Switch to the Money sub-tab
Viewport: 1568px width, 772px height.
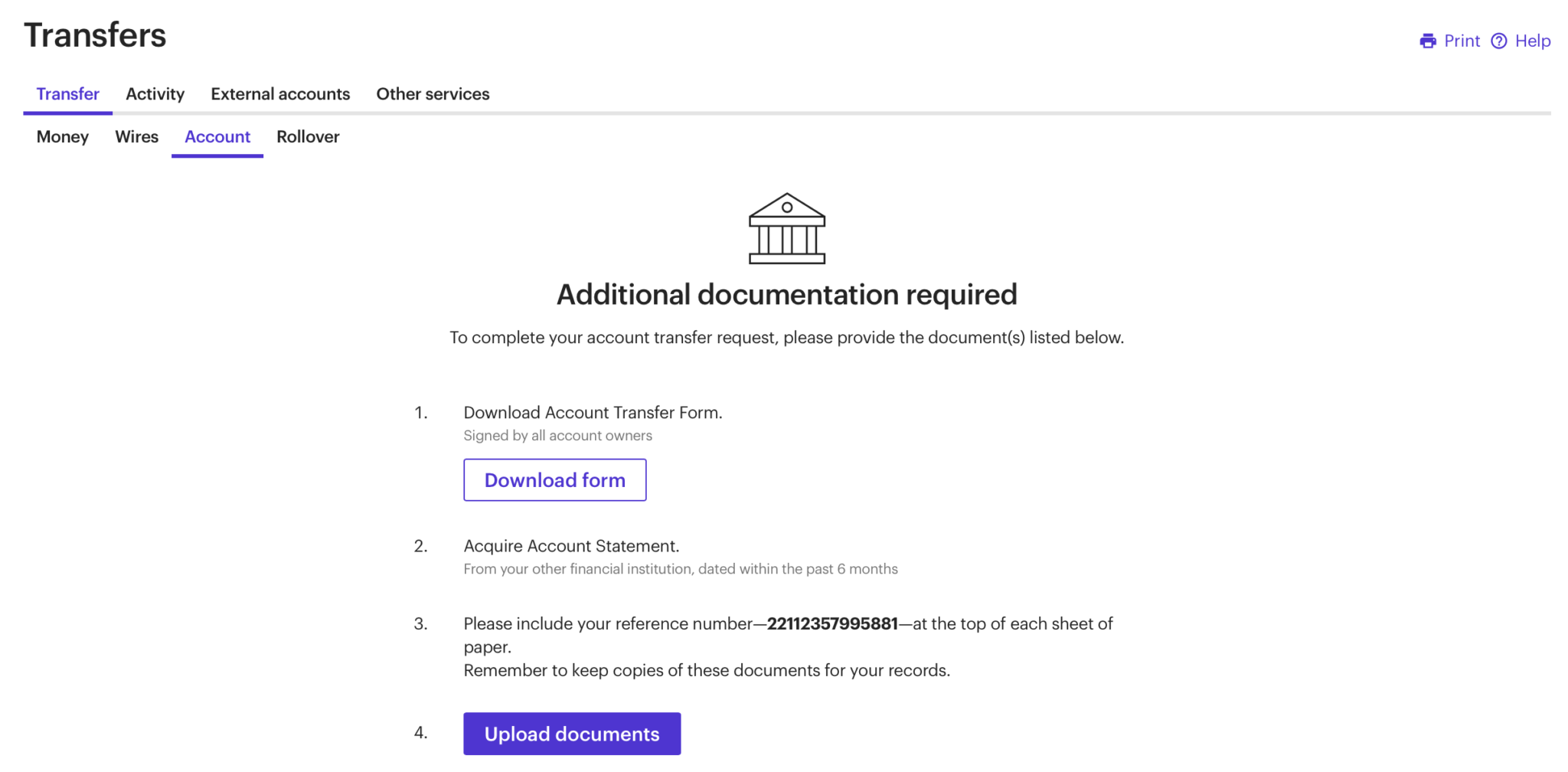(x=63, y=137)
